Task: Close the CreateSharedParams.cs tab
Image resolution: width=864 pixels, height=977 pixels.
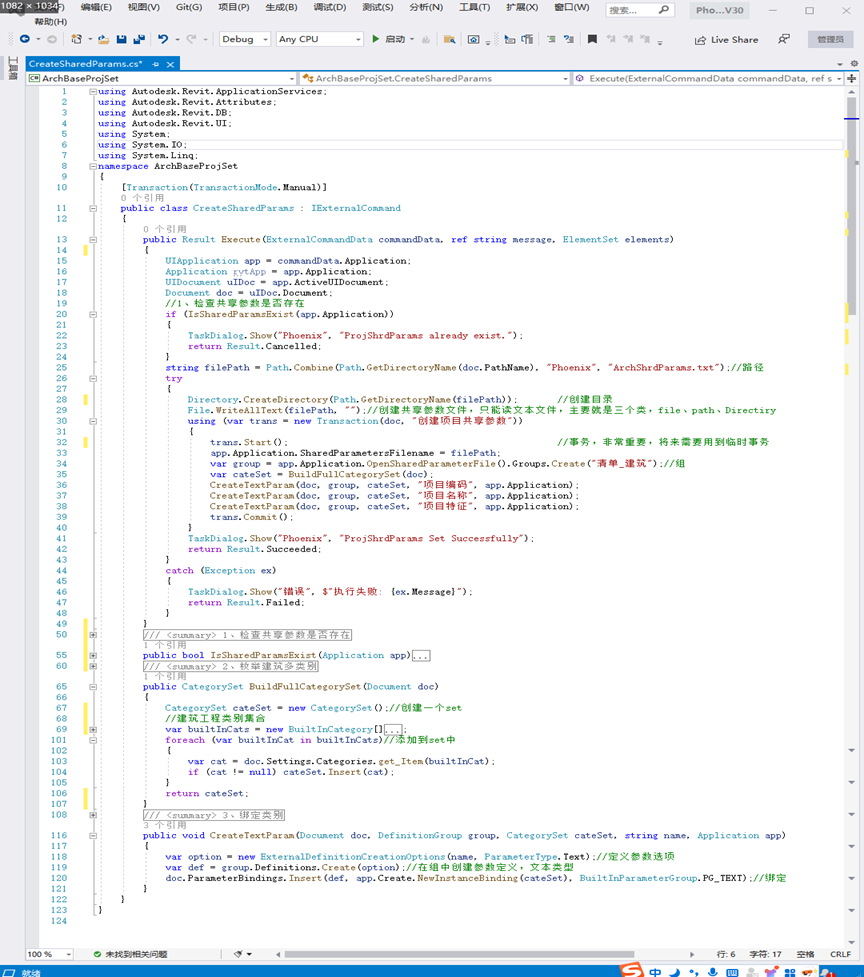Action: 170,63
